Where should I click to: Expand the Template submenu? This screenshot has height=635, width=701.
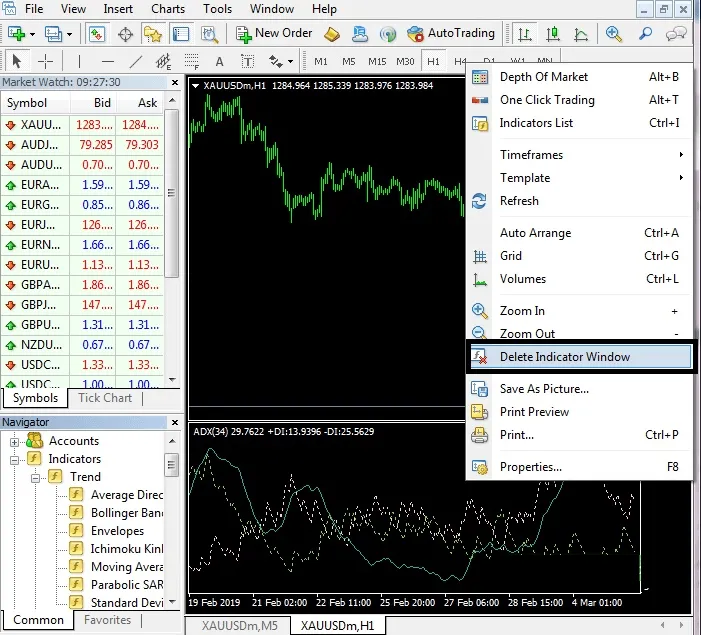(580, 178)
